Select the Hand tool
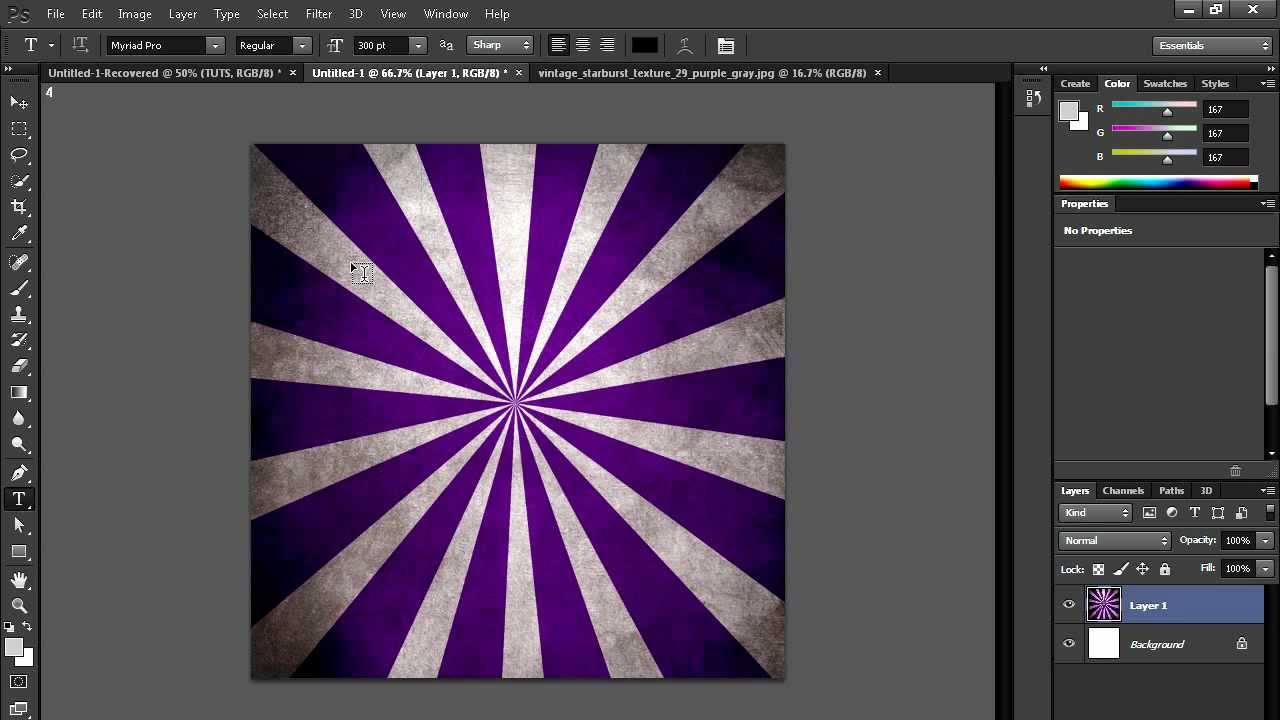The width and height of the screenshot is (1280, 720). click(19, 580)
